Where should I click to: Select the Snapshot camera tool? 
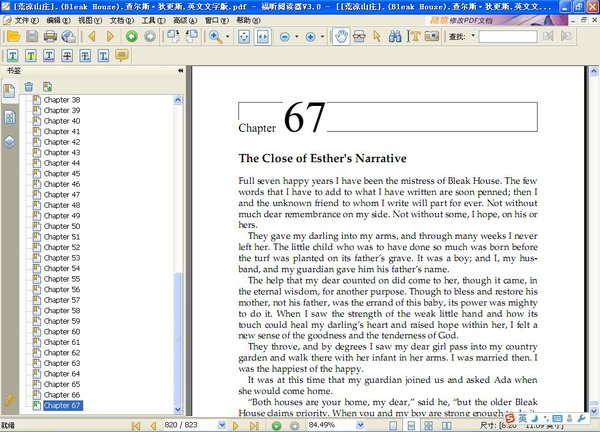[x=432, y=36]
